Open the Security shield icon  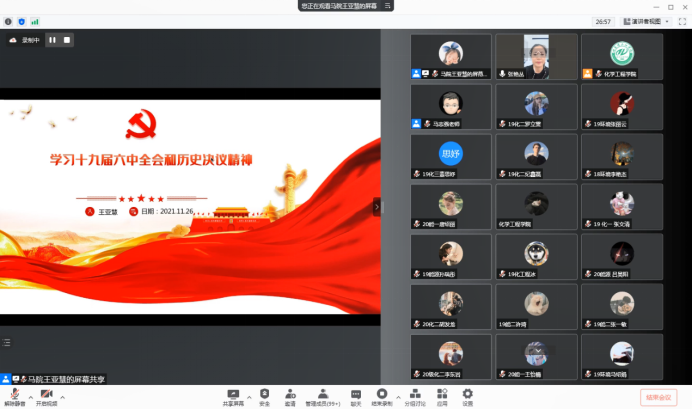pyautogui.click(x=264, y=395)
